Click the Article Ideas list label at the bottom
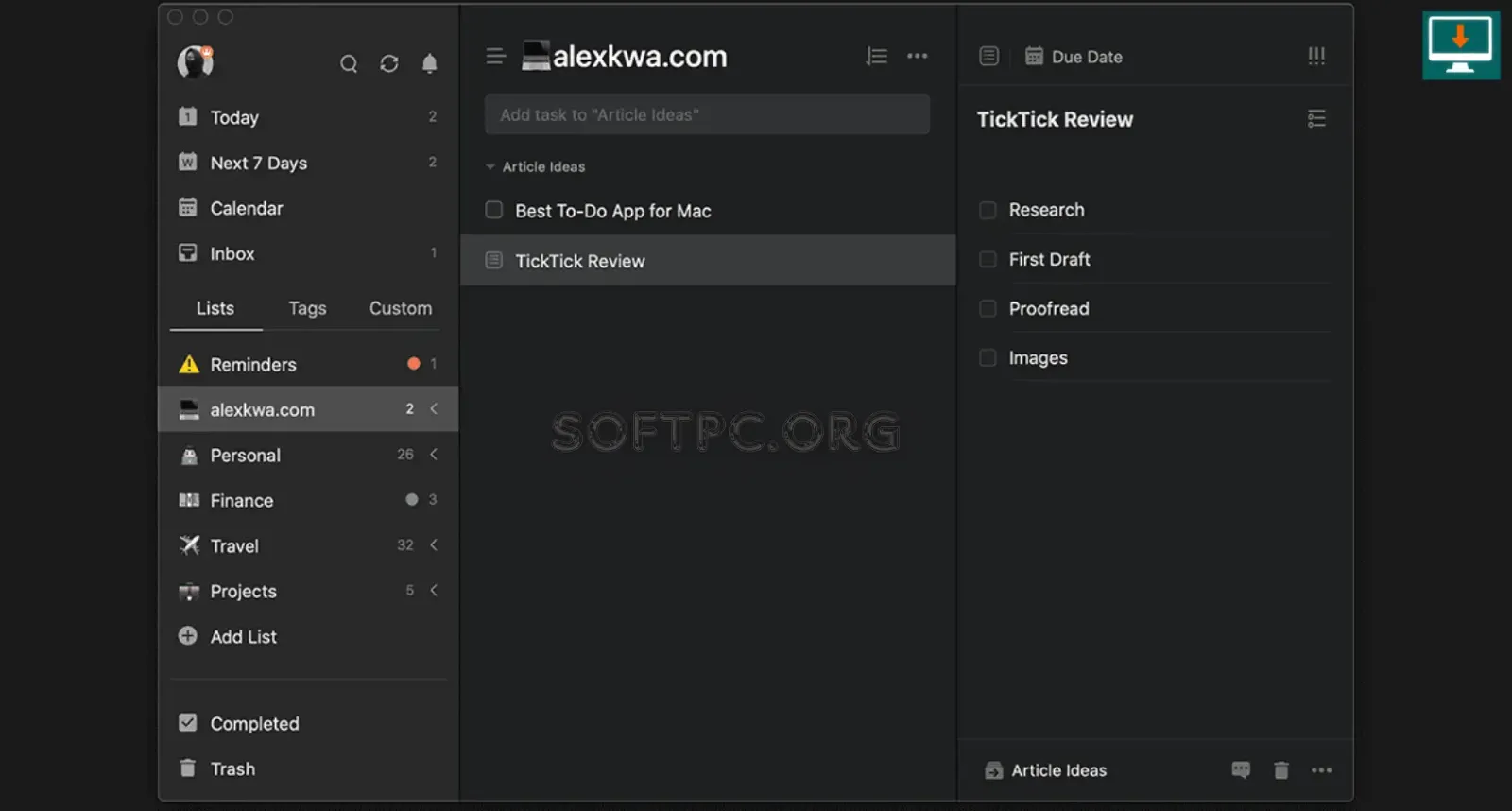 click(x=1059, y=770)
